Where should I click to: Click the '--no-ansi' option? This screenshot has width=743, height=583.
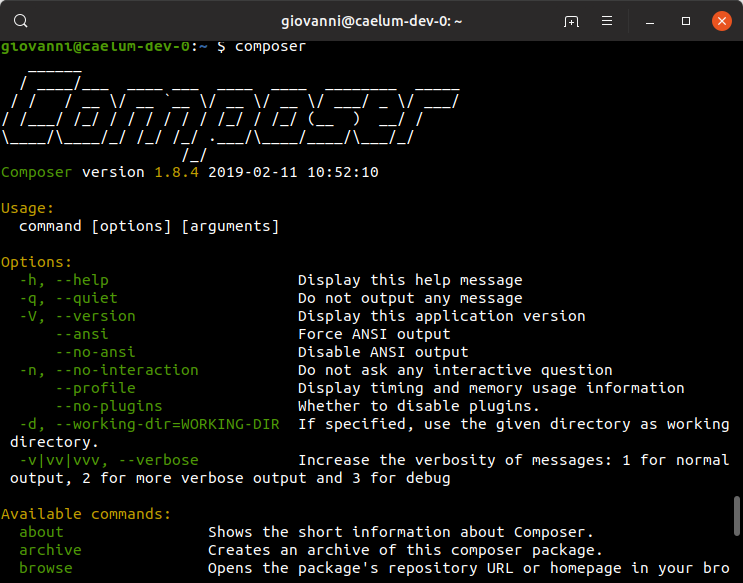pos(95,352)
